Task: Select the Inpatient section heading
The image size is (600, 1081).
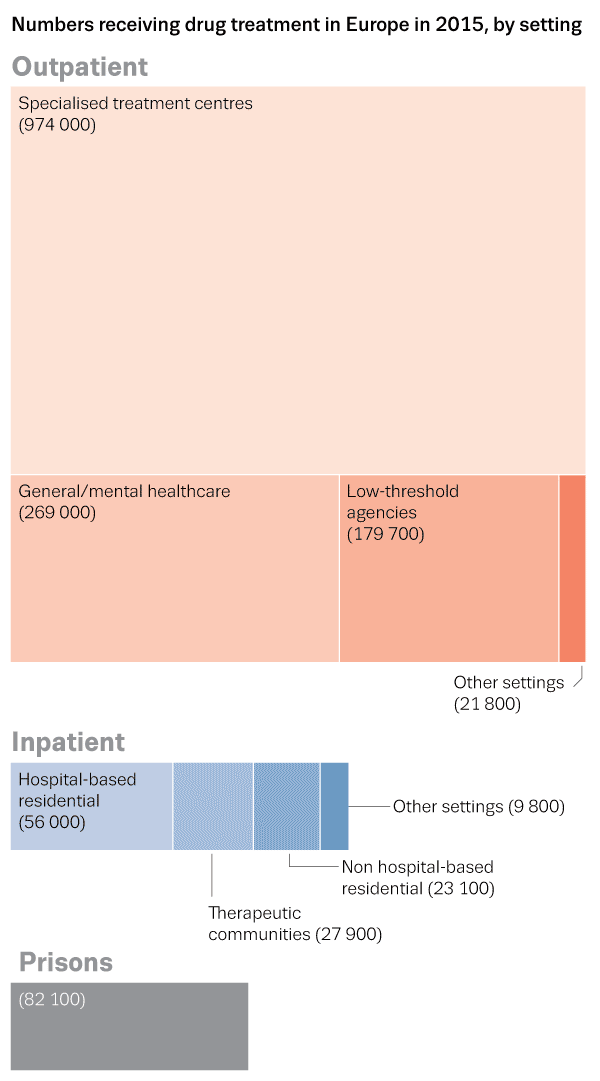Action: tap(68, 742)
